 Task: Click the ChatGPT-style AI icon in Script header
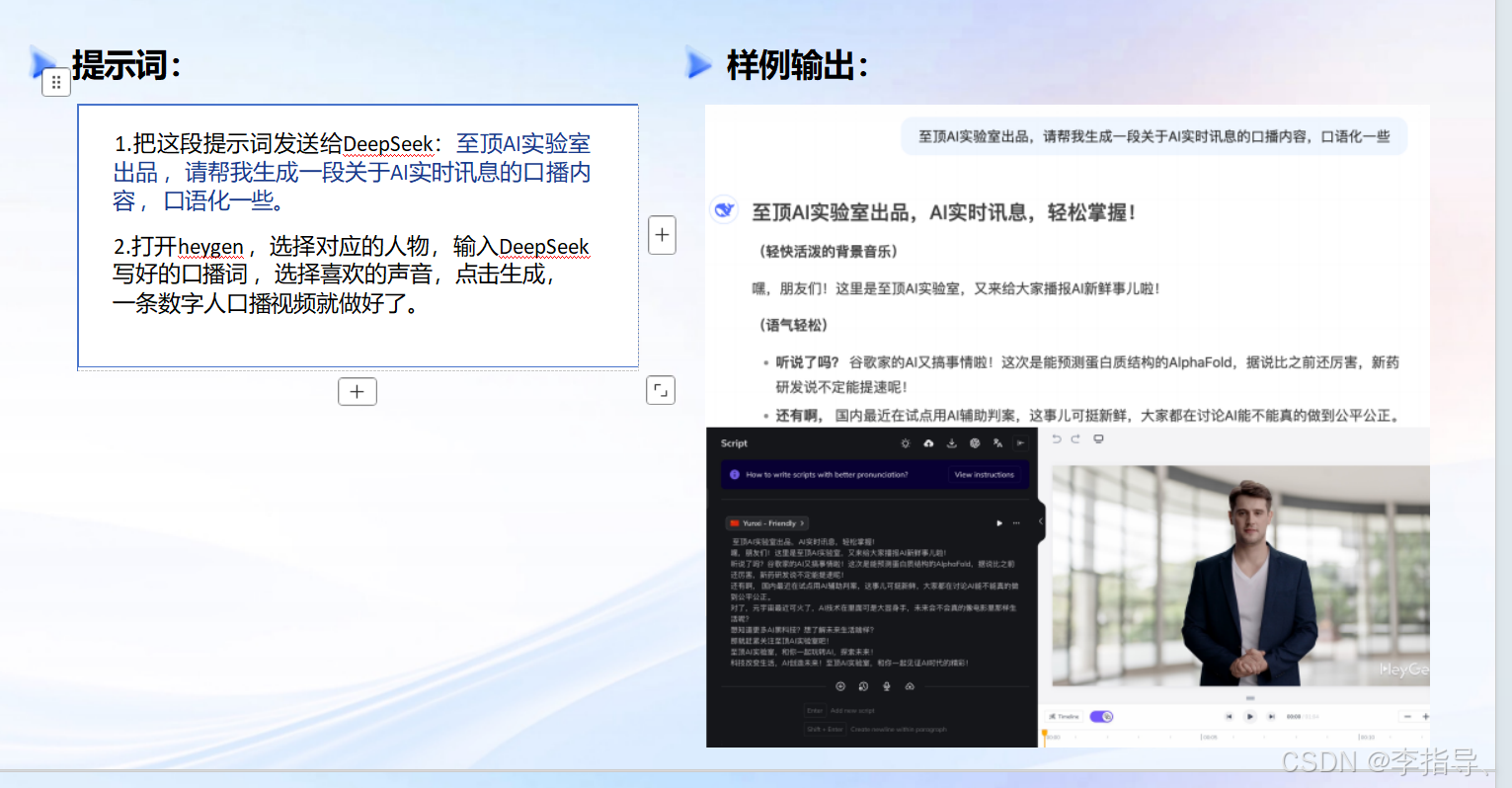pos(975,443)
